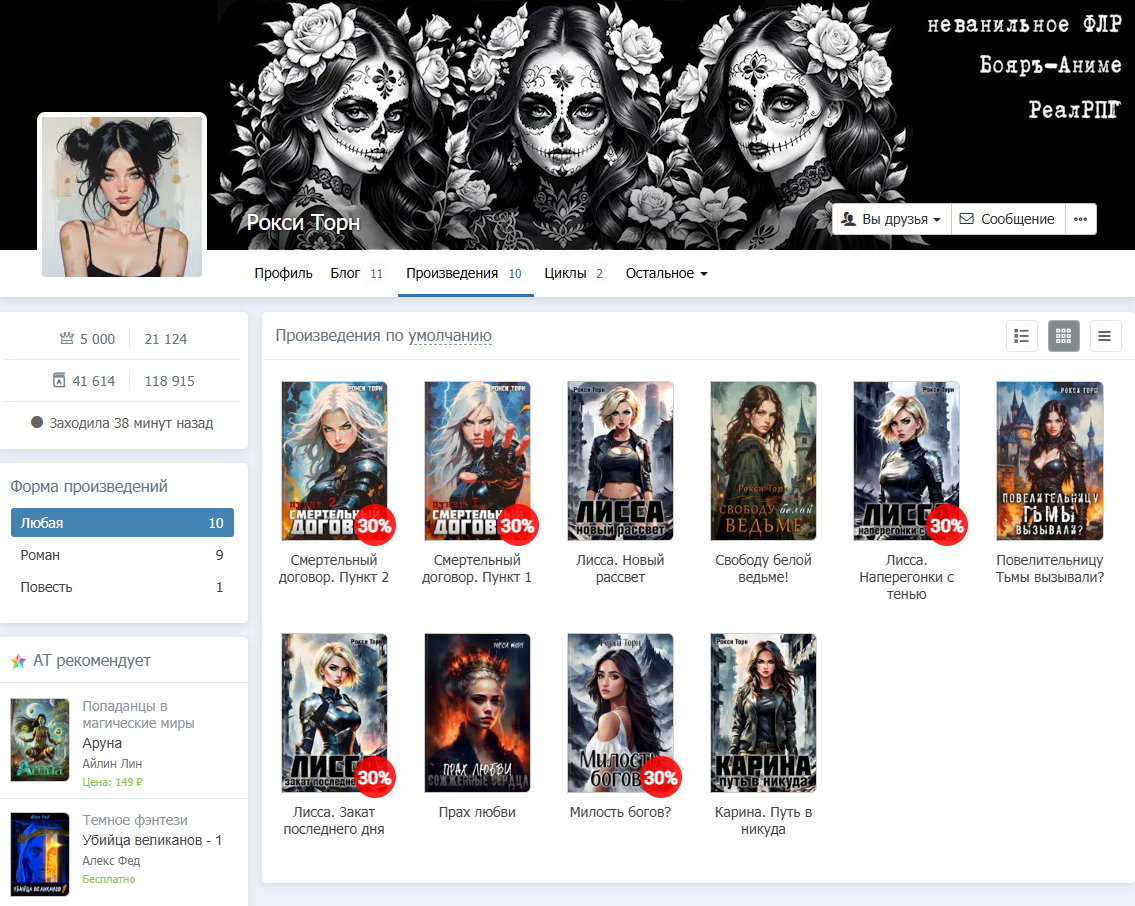The height and width of the screenshot is (906, 1135).
Task: Click the Прах любви book cover
Action: (477, 713)
